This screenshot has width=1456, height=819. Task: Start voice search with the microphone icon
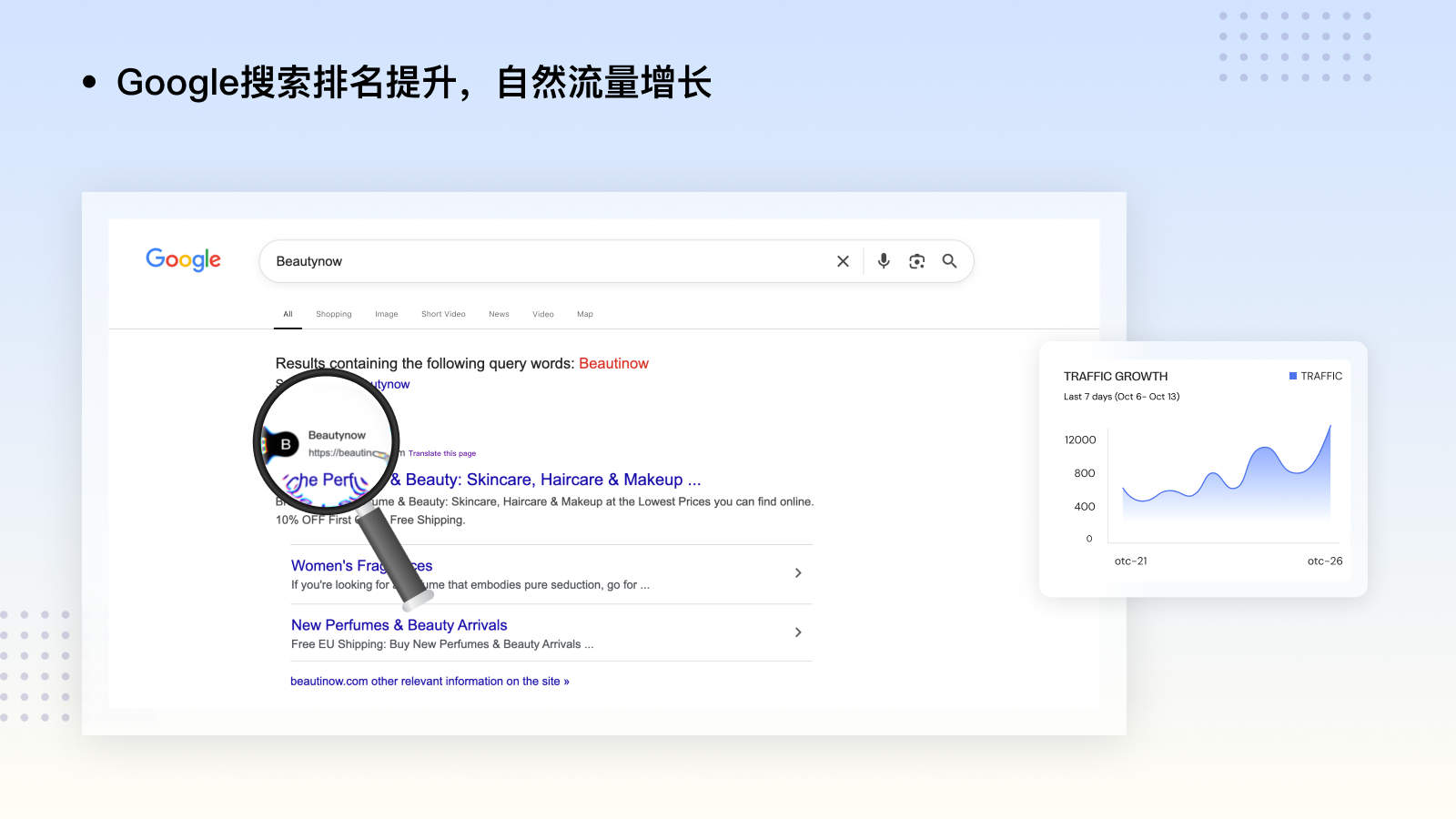883,261
